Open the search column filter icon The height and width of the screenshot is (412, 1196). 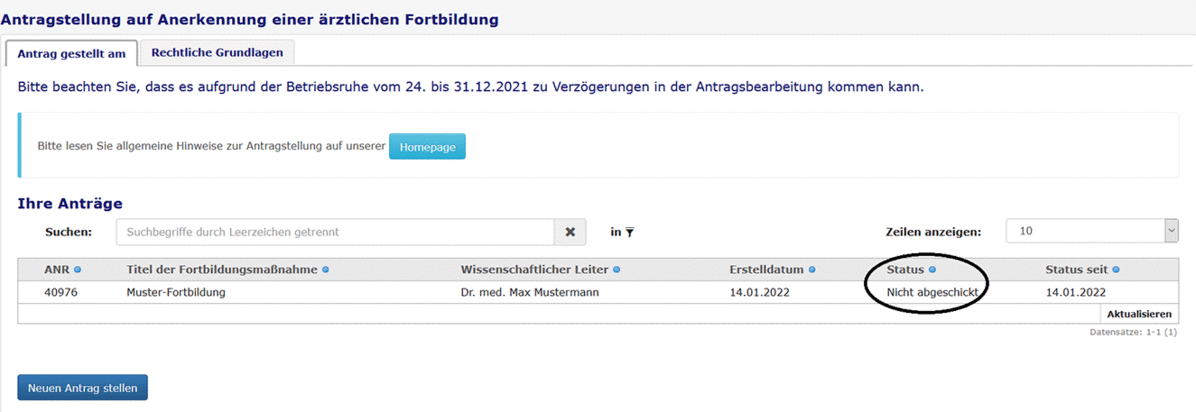(x=630, y=232)
